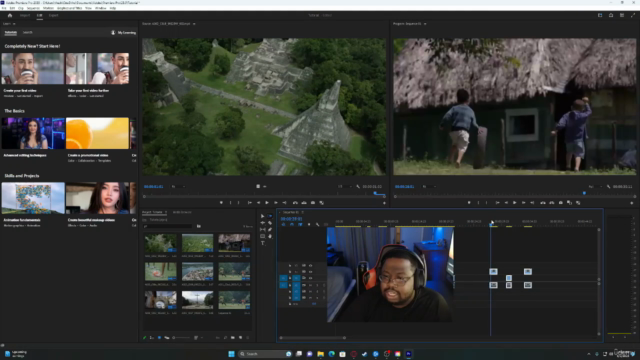Image resolution: width=640 pixels, height=360 pixels.
Task: Click Step Forward in Program monitor
Action: tap(524, 202)
